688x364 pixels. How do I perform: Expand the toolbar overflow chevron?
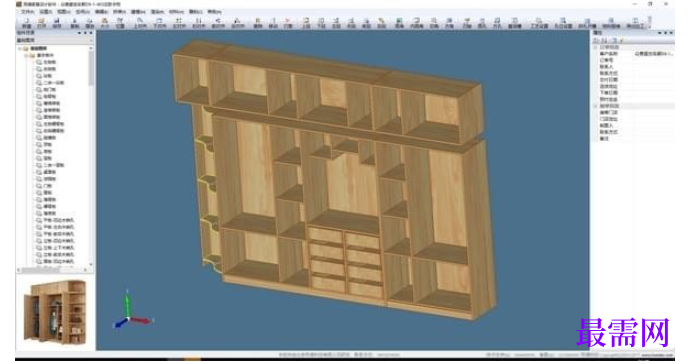pos(650,23)
